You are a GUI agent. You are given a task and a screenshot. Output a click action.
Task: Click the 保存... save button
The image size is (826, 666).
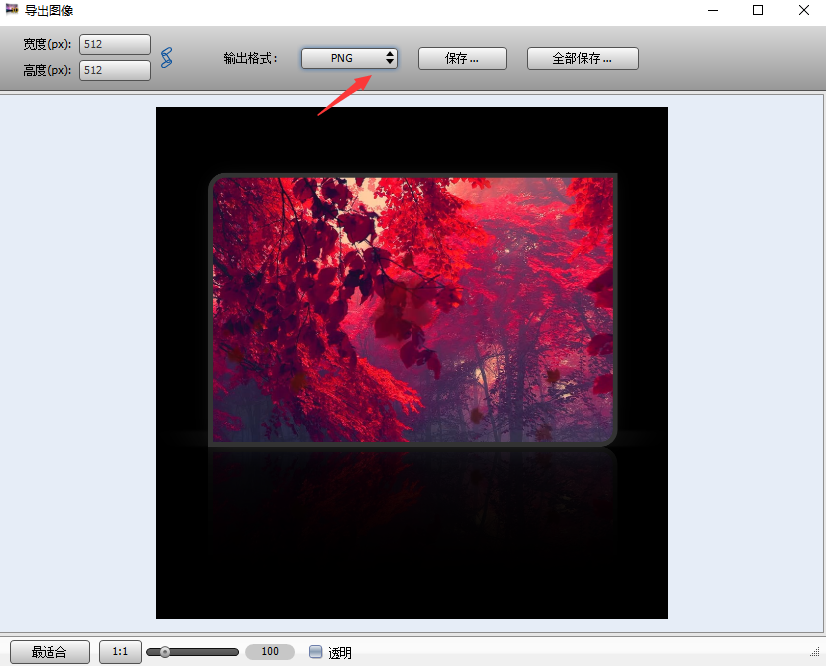462,58
